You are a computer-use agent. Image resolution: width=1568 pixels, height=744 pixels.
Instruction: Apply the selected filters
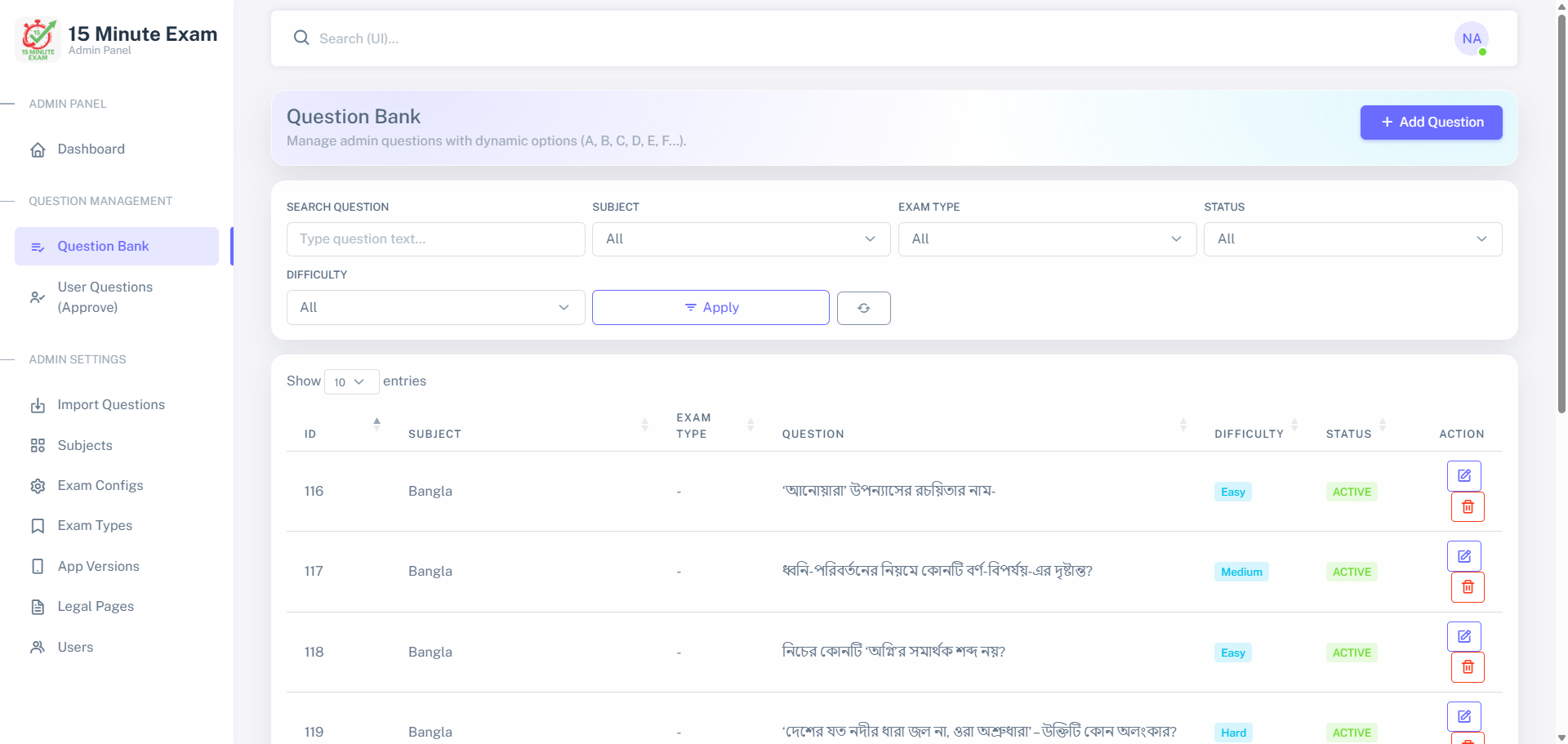710,308
